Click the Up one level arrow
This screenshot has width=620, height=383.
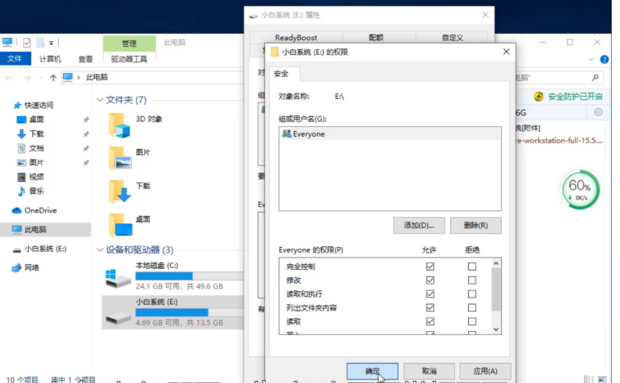pyautogui.click(x=53, y=77)
